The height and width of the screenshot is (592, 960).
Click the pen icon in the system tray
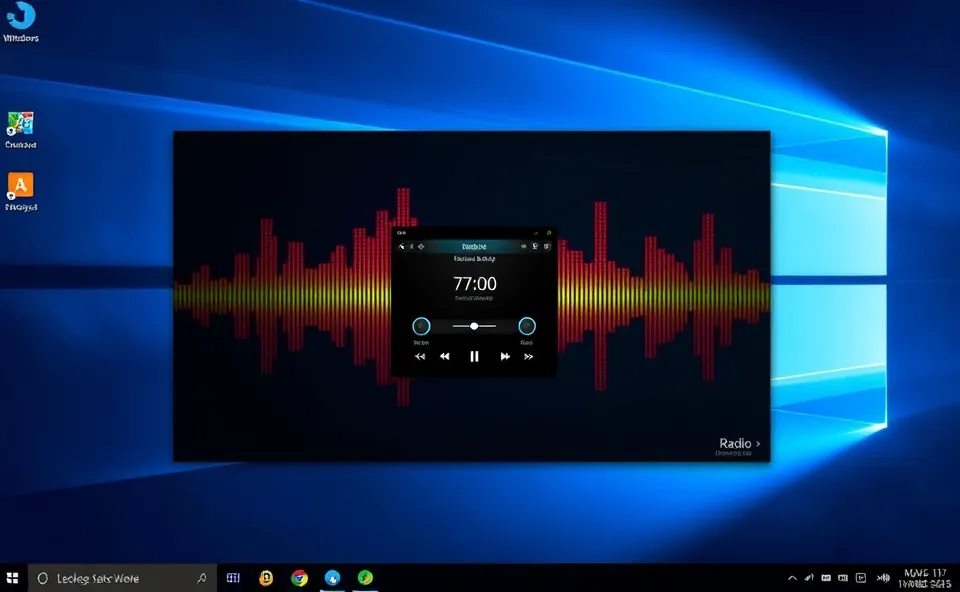pos(809,578)
